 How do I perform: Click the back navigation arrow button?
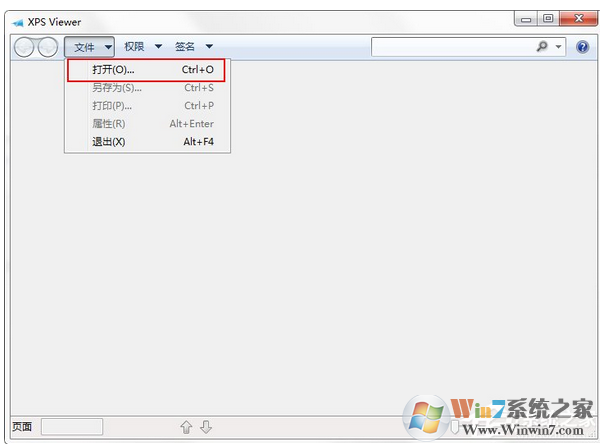pyautogui.click(x=24, y=47)
